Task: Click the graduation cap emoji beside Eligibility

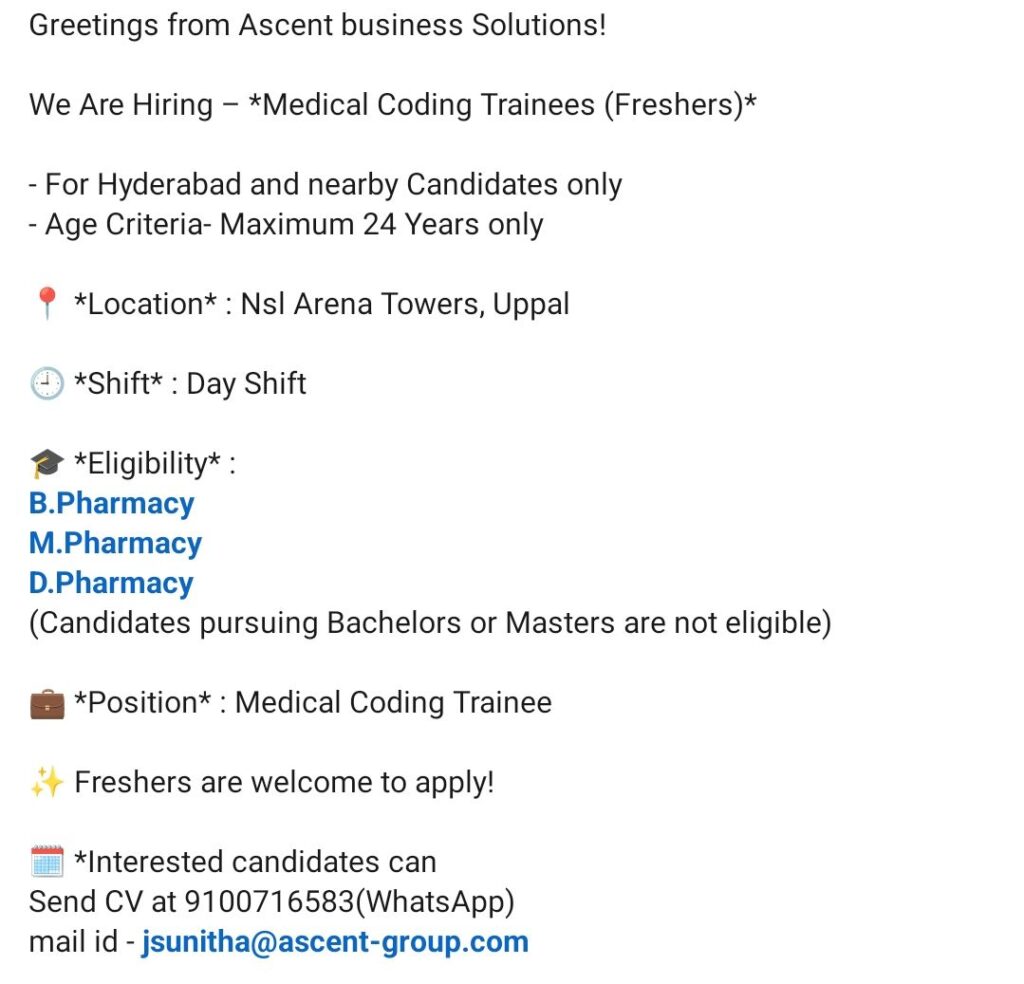Action: (46, 464)
